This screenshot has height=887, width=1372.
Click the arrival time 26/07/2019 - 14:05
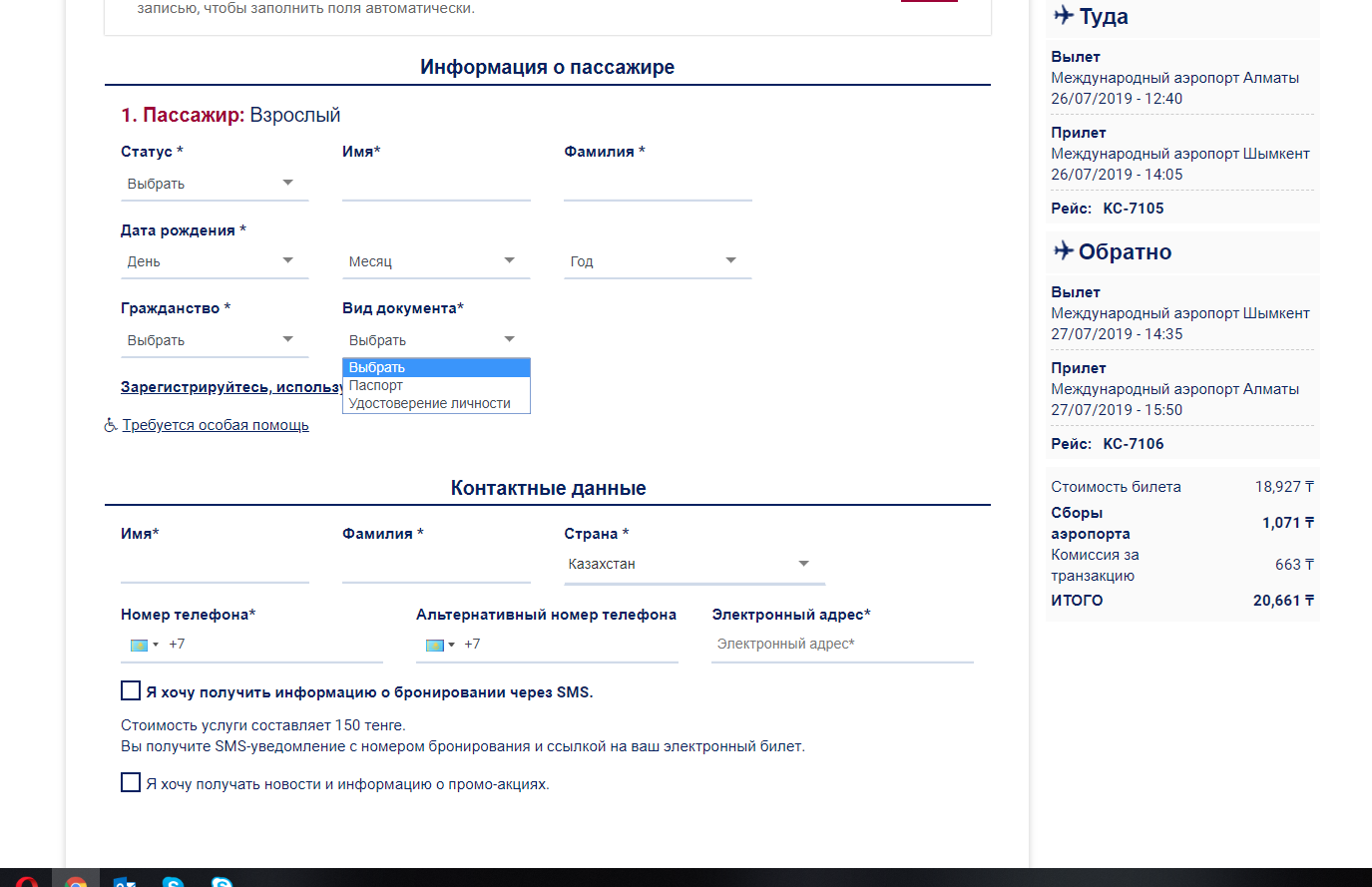pos(1117,175)
